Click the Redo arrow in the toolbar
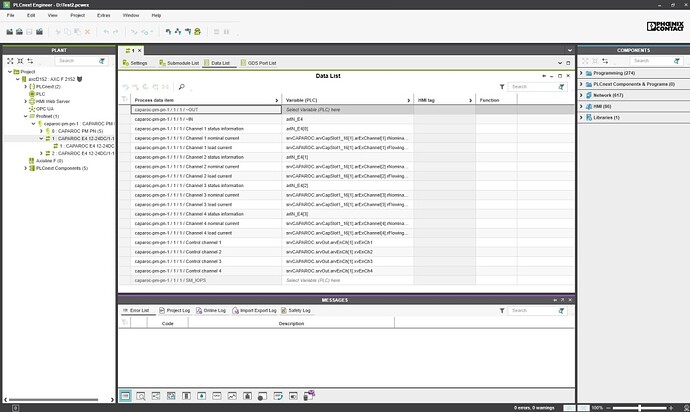 (x=116, y=32)
